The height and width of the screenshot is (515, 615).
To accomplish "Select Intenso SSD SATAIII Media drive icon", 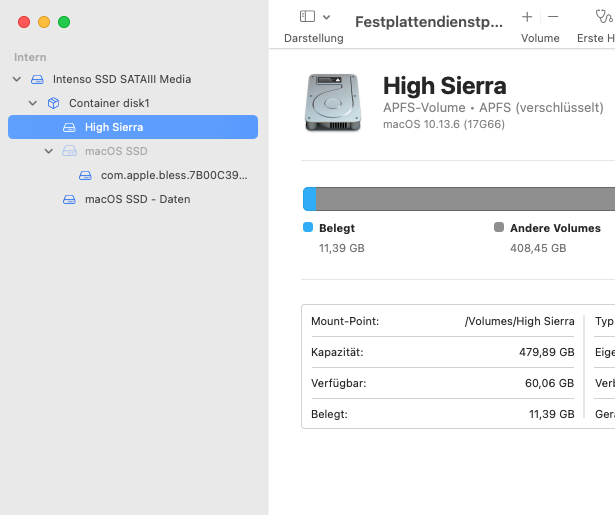I will [x=37, y=79].
